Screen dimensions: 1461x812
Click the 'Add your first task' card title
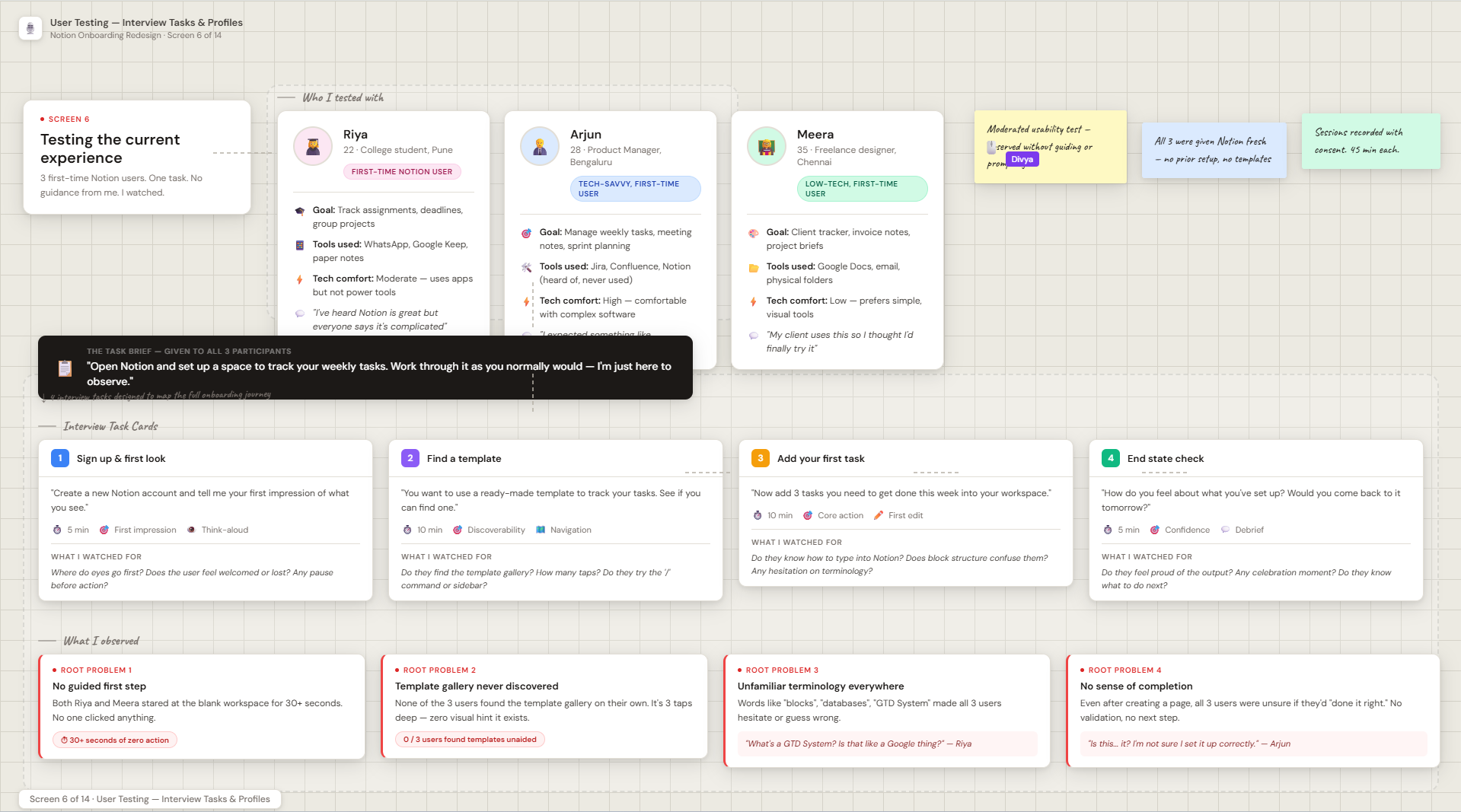(x=821, y=459)
